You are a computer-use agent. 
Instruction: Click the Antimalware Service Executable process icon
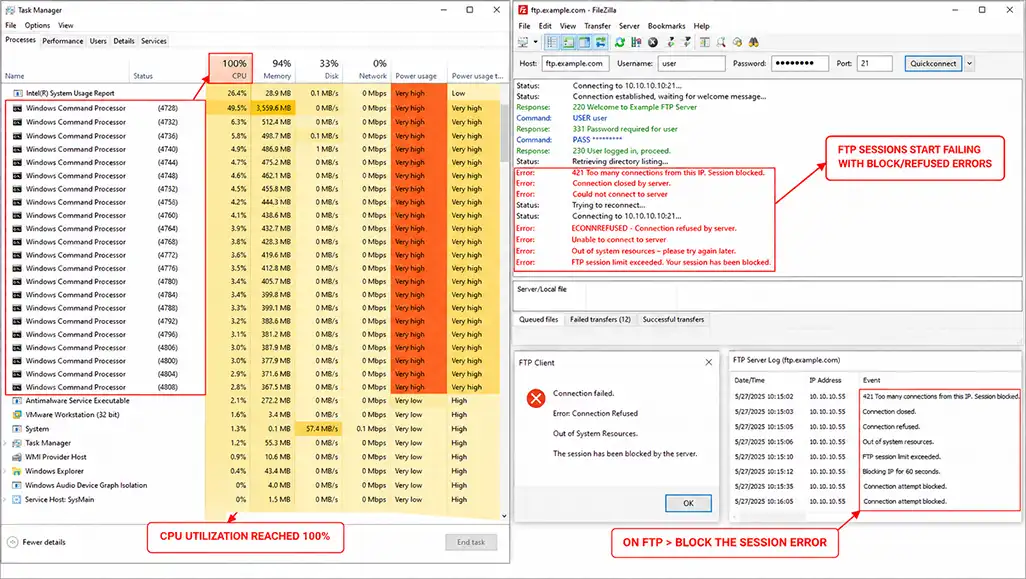pyautogui.click(x=17, y=400)
